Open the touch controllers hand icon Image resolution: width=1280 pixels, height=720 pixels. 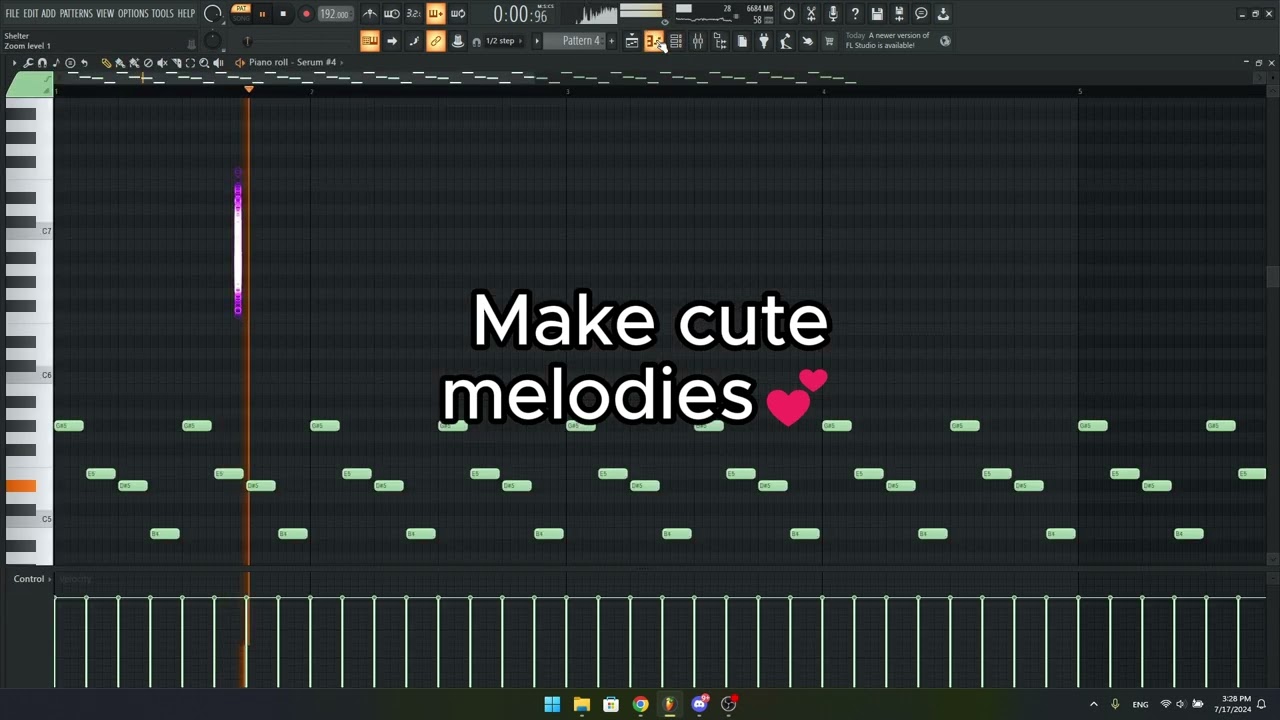[808, 41]
